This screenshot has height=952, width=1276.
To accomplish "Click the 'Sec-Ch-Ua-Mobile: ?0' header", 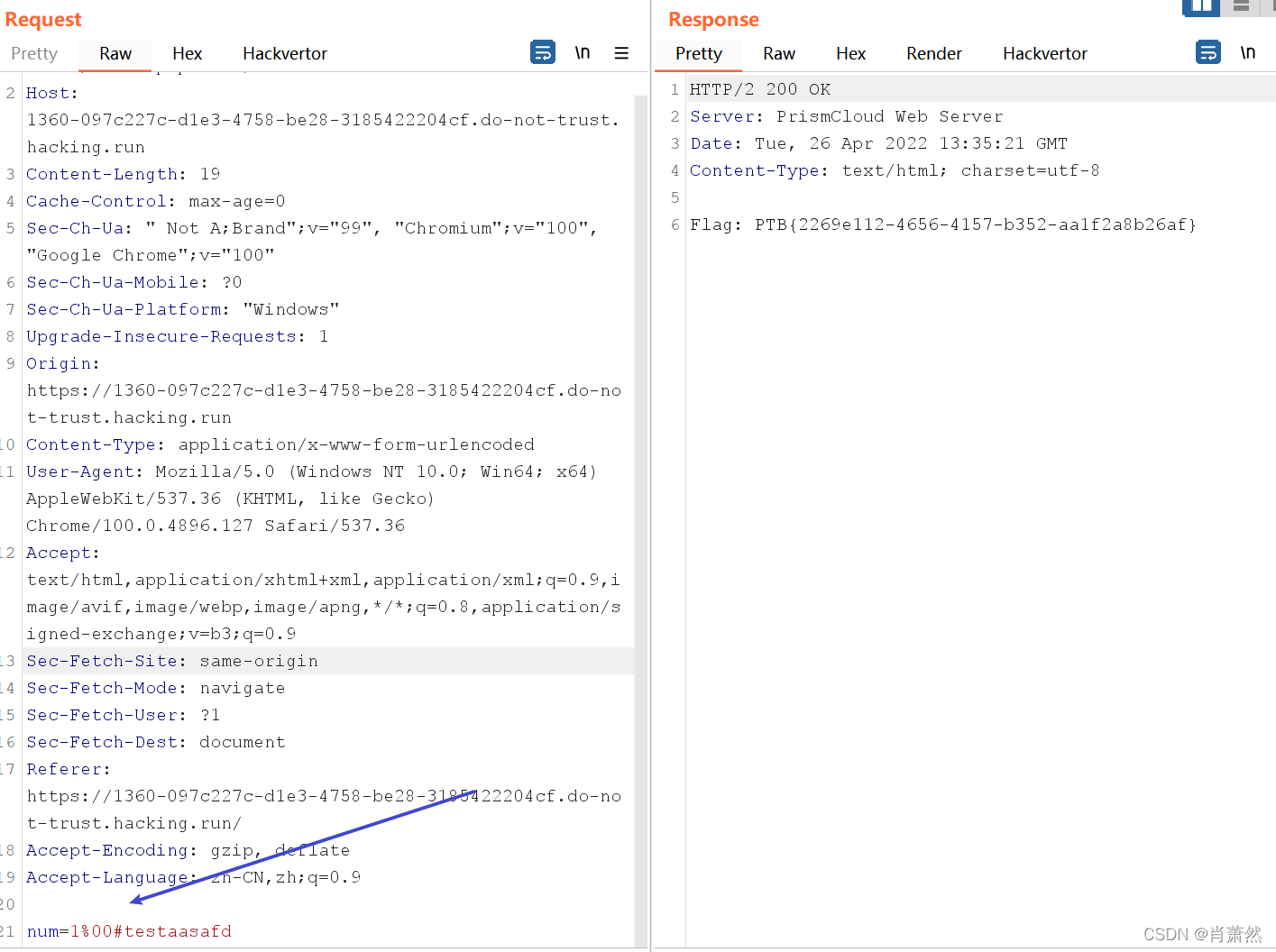I will [133, 282].
